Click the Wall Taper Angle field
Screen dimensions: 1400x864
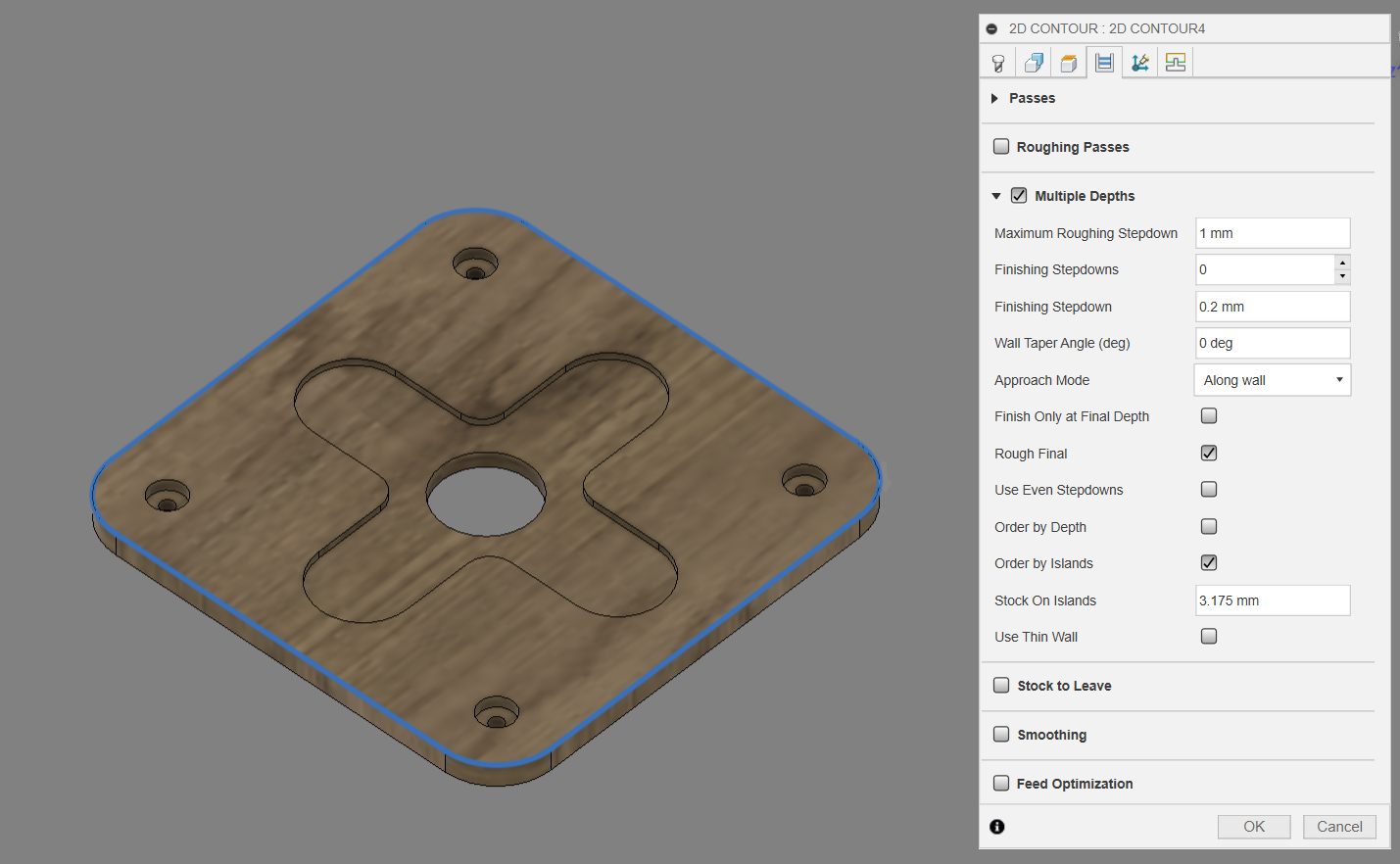click(x=1273, y=343)
